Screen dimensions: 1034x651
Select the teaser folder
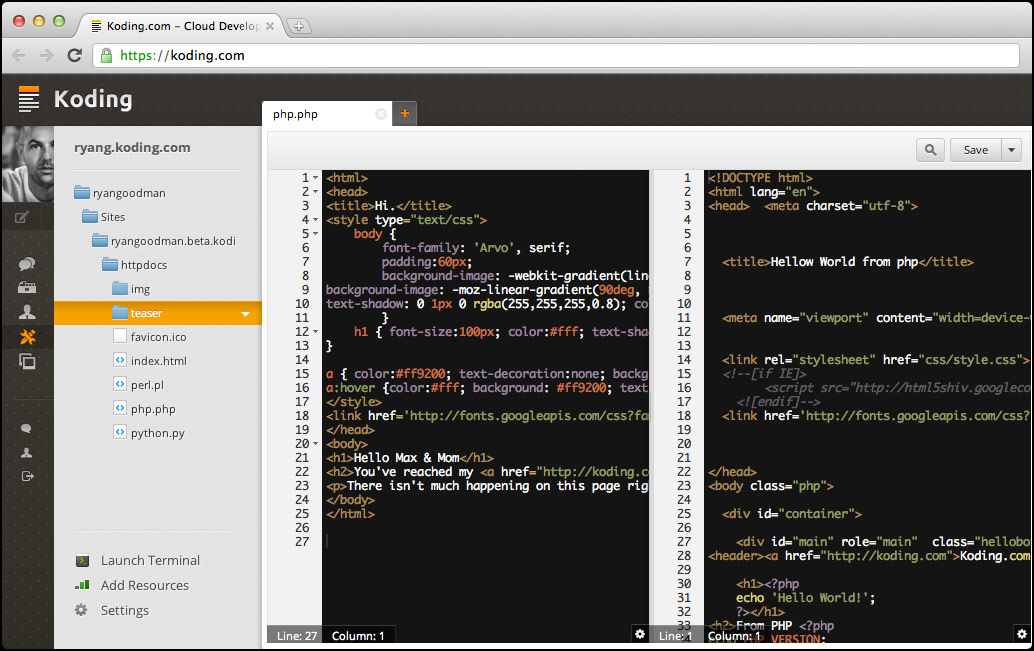[x=158, y=313]
